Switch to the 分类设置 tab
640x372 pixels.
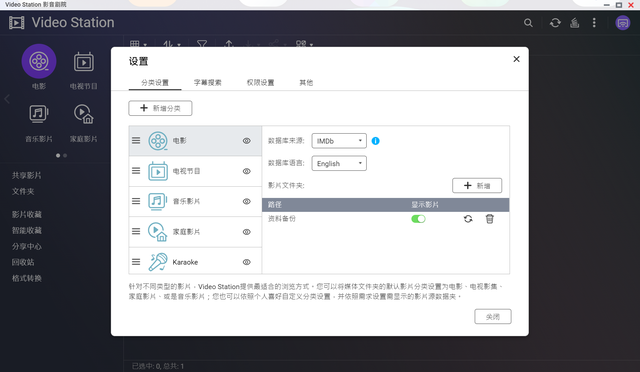(155, 82)
